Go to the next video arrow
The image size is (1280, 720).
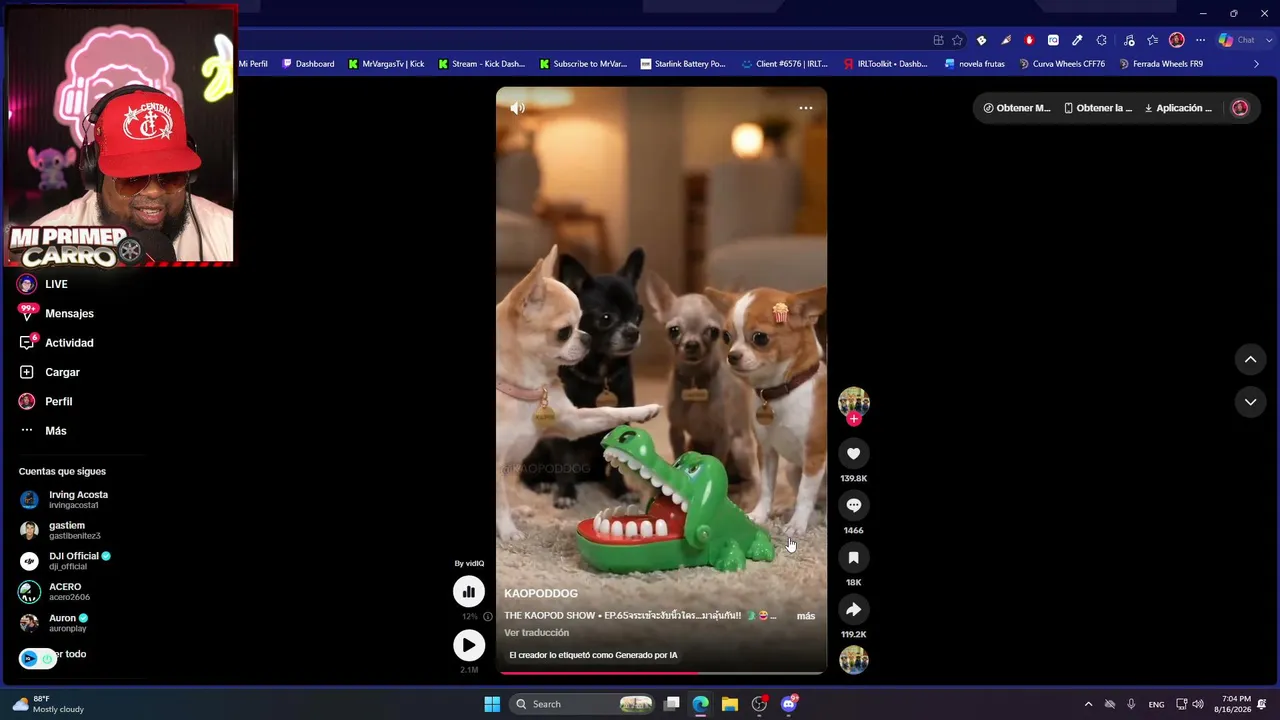[1250, 402]
